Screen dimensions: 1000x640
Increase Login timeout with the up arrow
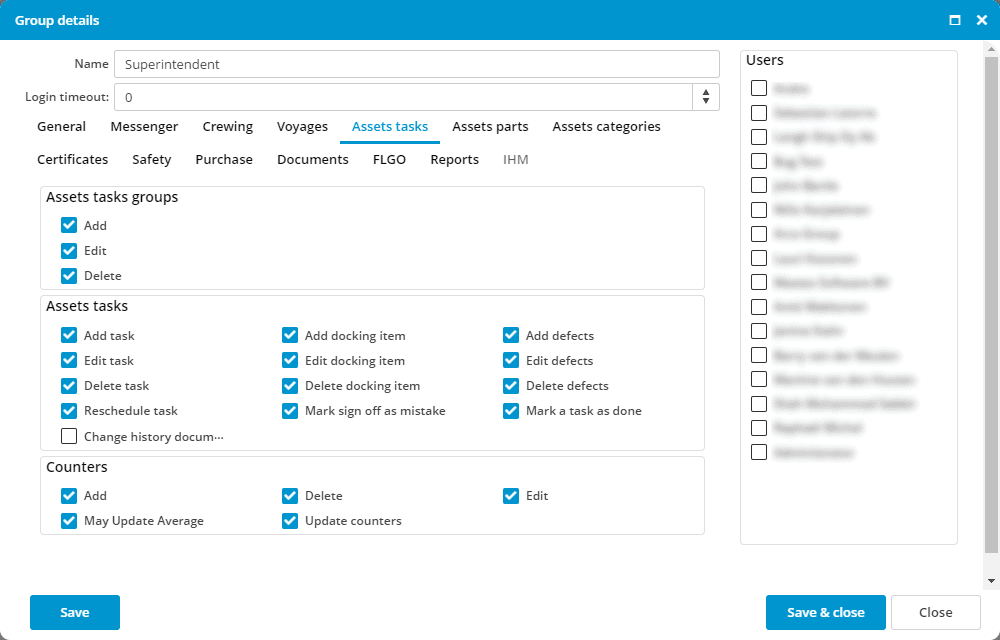point(706,92)
